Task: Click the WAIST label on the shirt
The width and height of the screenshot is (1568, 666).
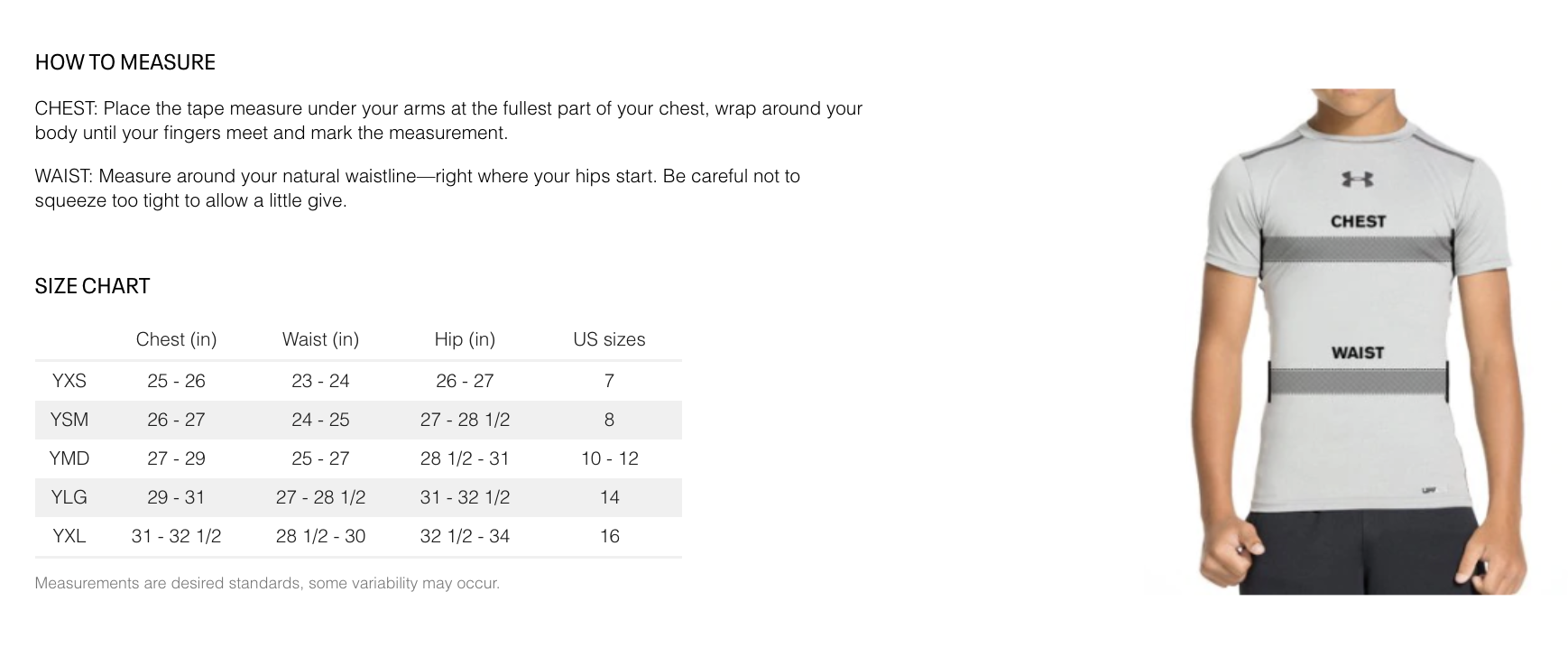Action: [x=1357, y=353]
